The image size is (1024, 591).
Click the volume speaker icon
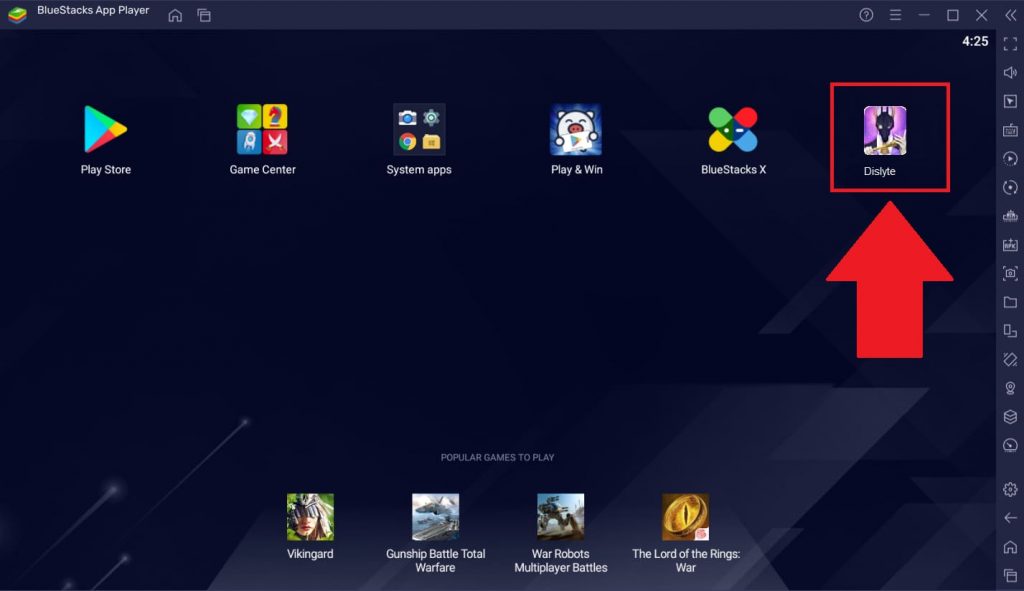click(1010, 72)
